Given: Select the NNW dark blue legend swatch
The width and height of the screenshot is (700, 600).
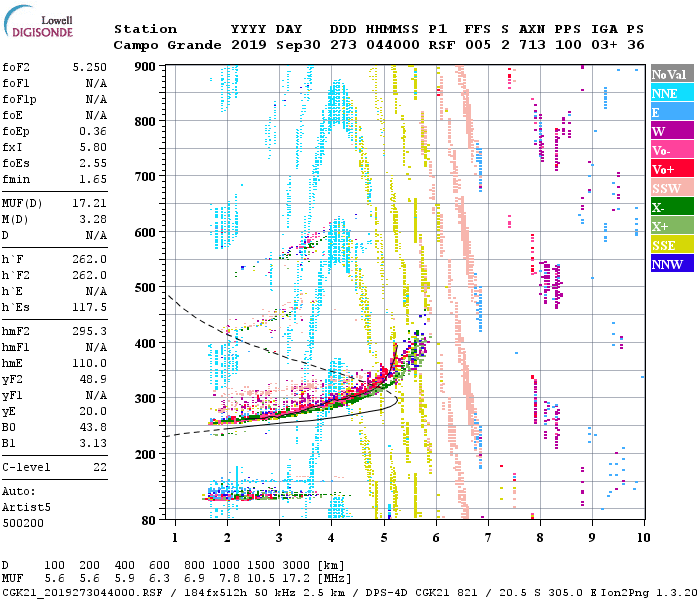Looking at the screenshot, I should click(x=672, y=263).
